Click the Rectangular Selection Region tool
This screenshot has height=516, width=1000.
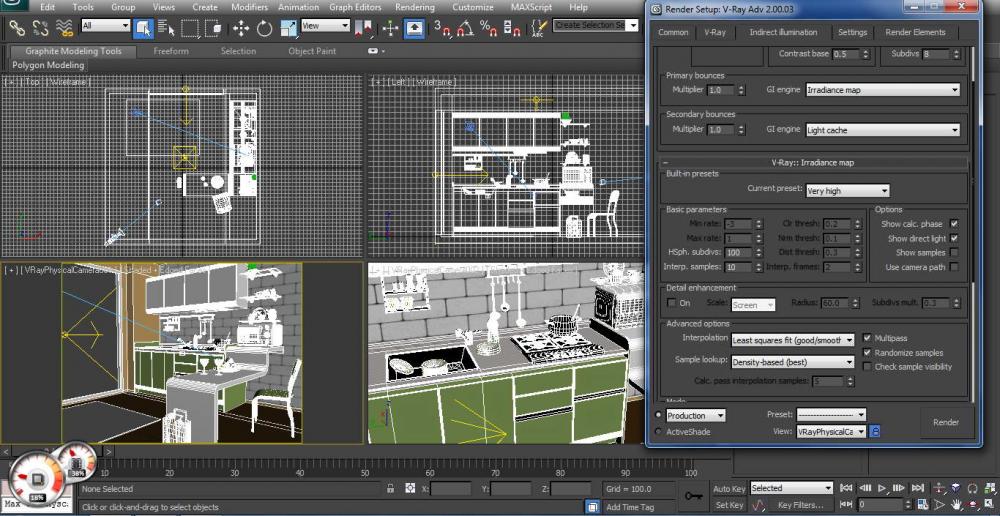pyautogui.click(x=189, y=28)
